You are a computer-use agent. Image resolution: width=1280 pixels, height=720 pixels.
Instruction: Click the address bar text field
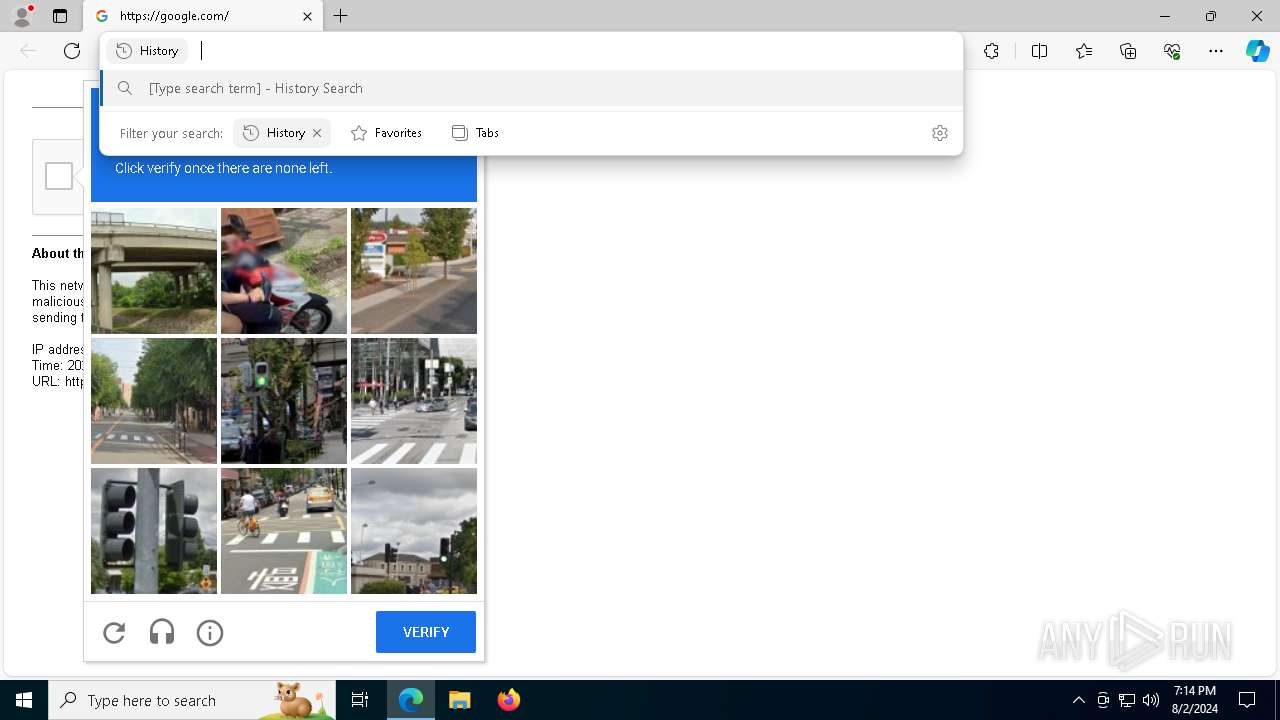click(x=575, y=51)
